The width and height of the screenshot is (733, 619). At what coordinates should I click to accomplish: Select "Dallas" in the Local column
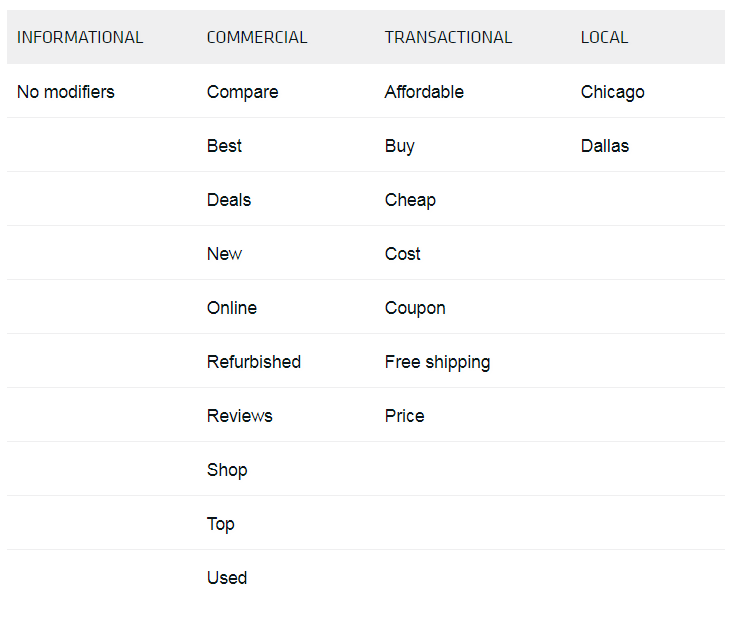point(605,146)
